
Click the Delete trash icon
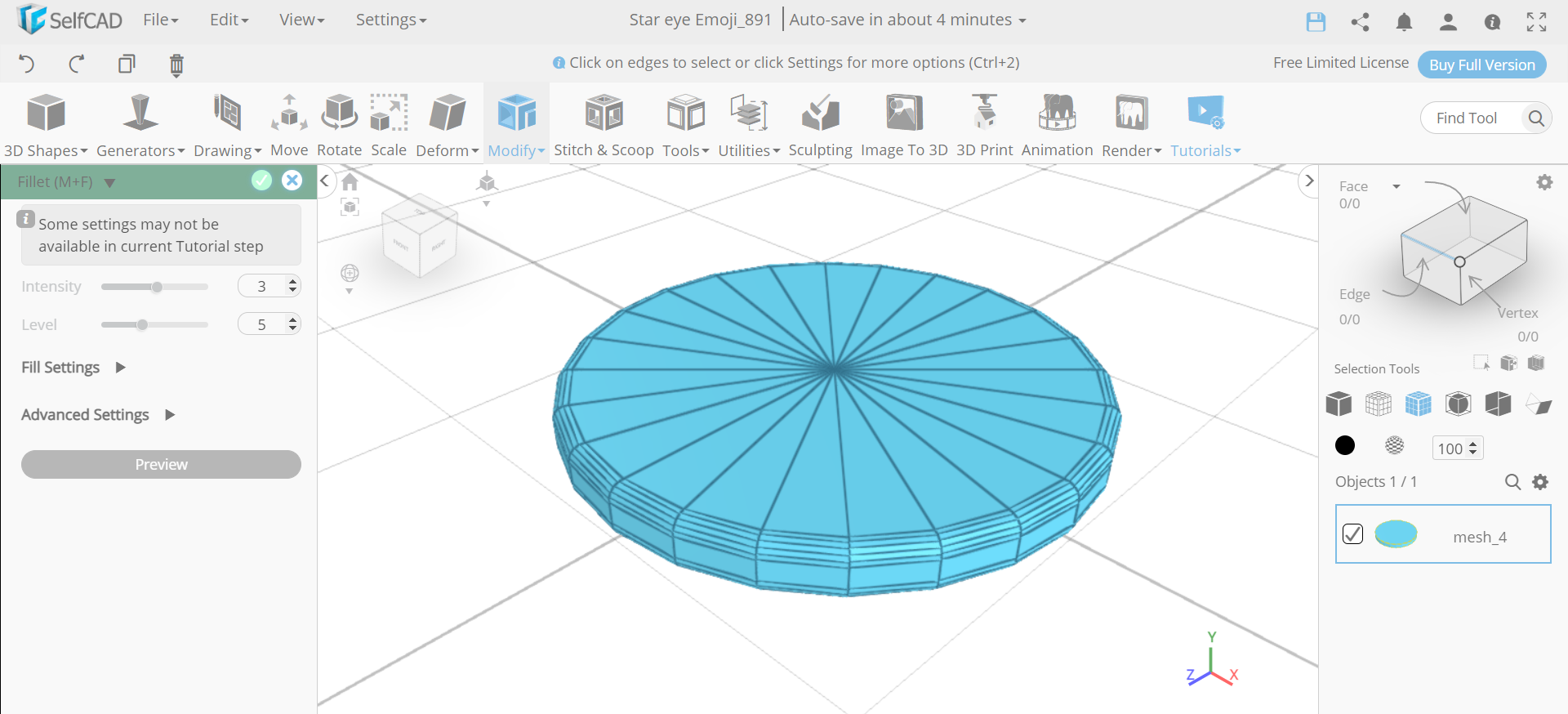point(176,65)
